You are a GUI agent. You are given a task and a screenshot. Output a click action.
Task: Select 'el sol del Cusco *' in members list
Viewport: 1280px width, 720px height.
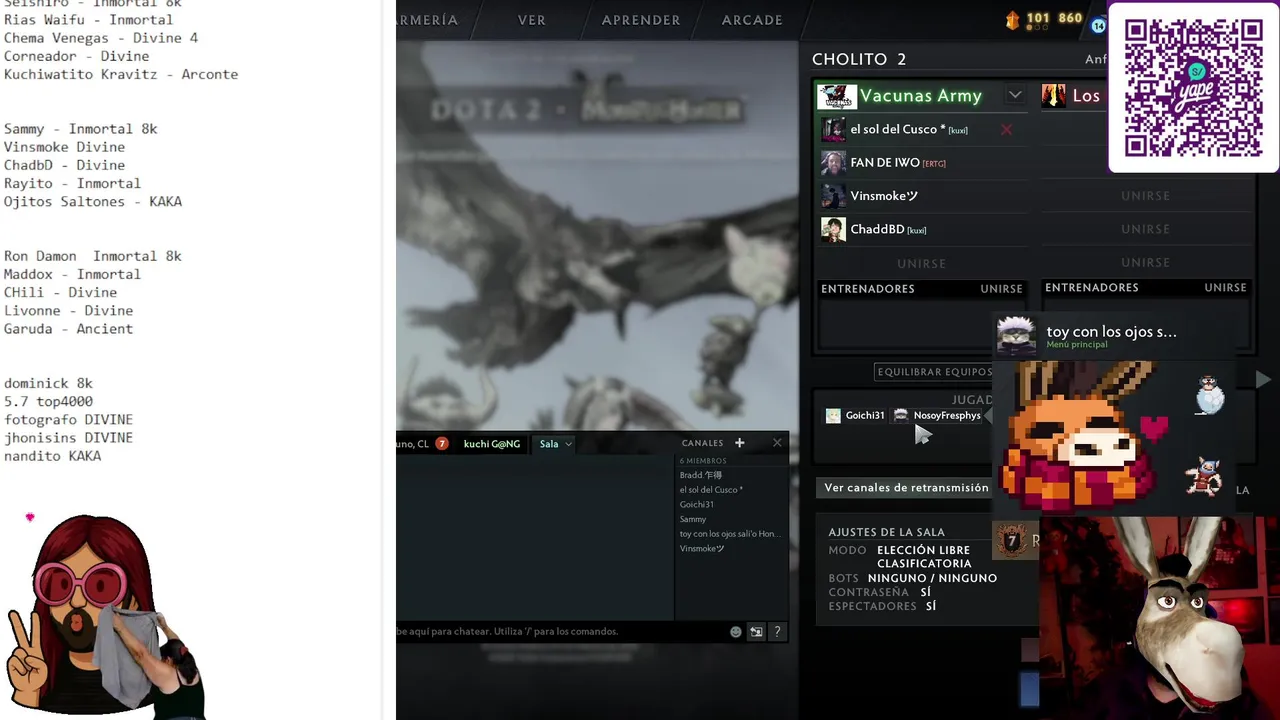(x=711, y=490)
